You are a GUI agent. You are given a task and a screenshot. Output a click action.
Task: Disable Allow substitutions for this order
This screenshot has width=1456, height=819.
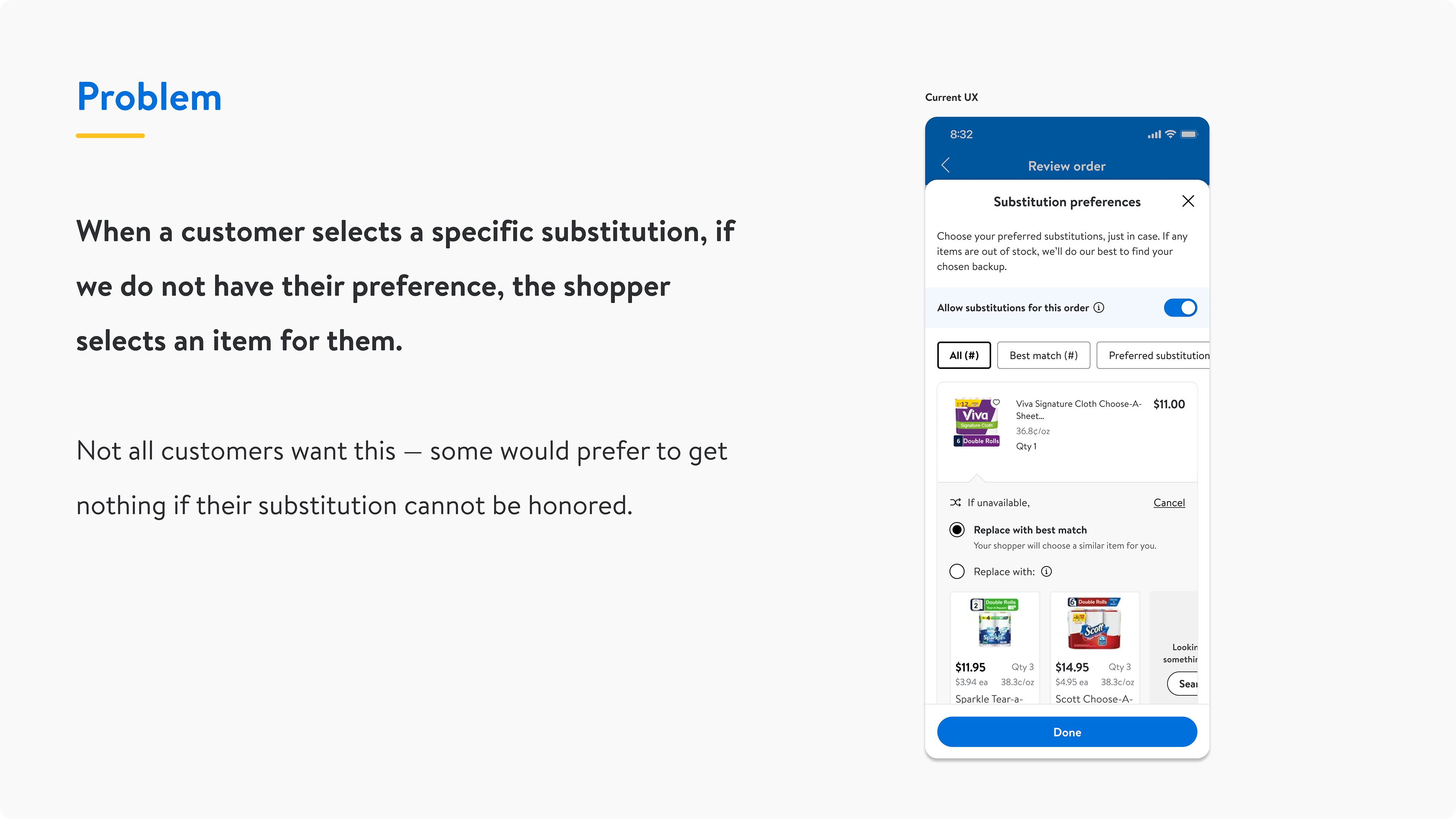(x=1180, y=308)
